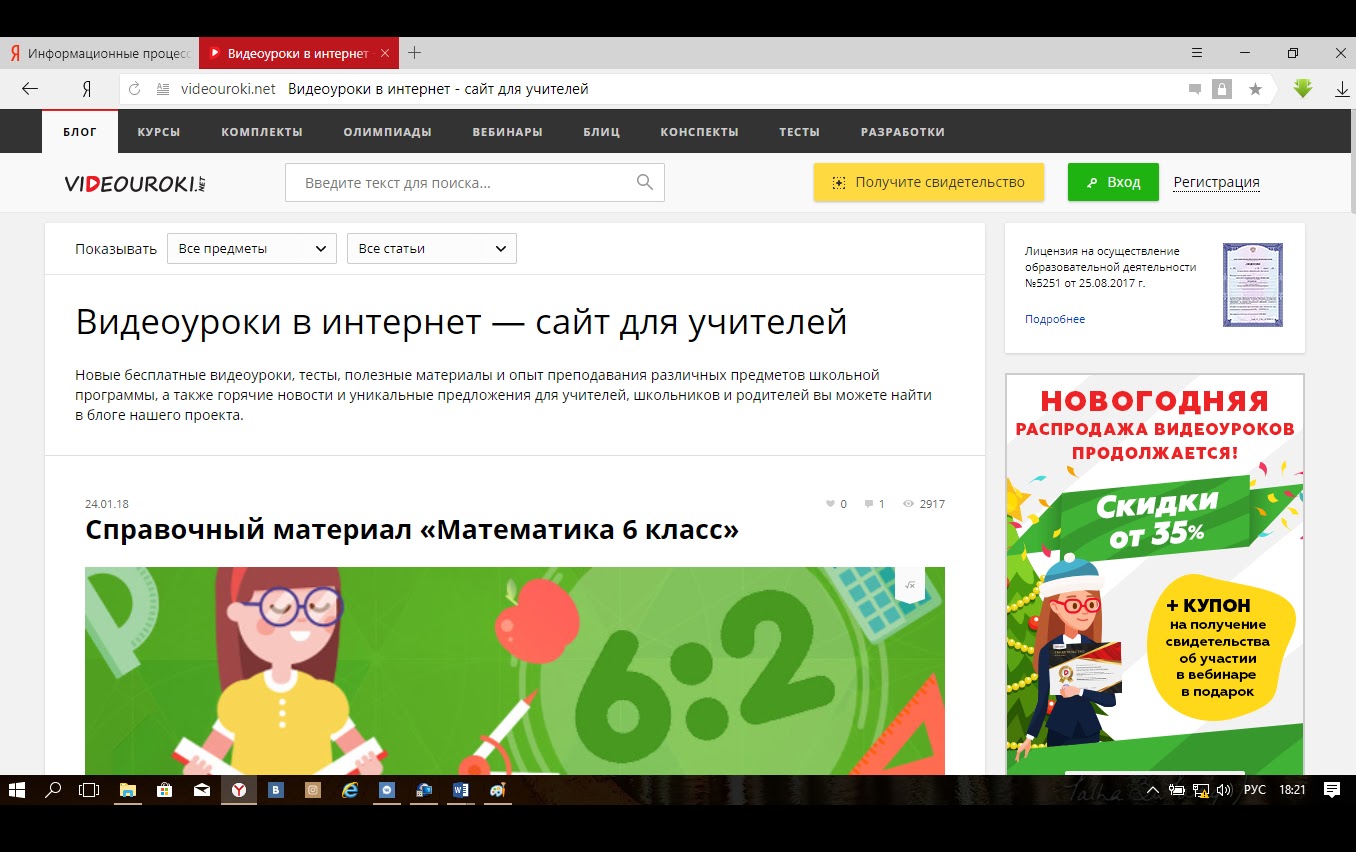Screen dimensions: 1356x852
Task: Launch Microsoft Word from the taskbar
Action: pos(461,790)
